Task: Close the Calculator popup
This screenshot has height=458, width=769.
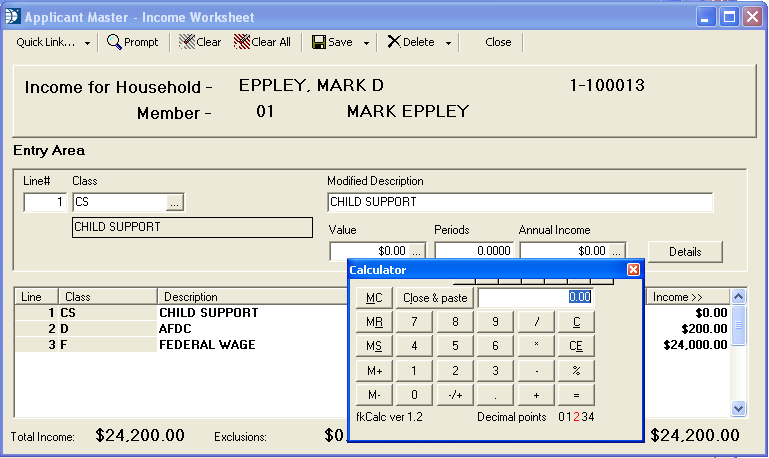Action: [x=633, y=270]
